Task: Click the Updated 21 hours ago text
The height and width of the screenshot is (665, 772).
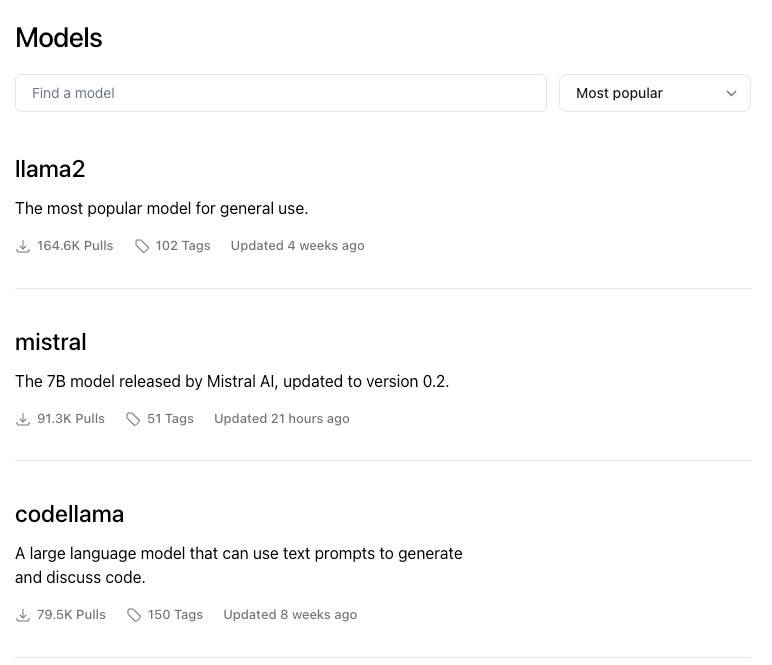Action: pyautogui.click(x=281, y=419)
